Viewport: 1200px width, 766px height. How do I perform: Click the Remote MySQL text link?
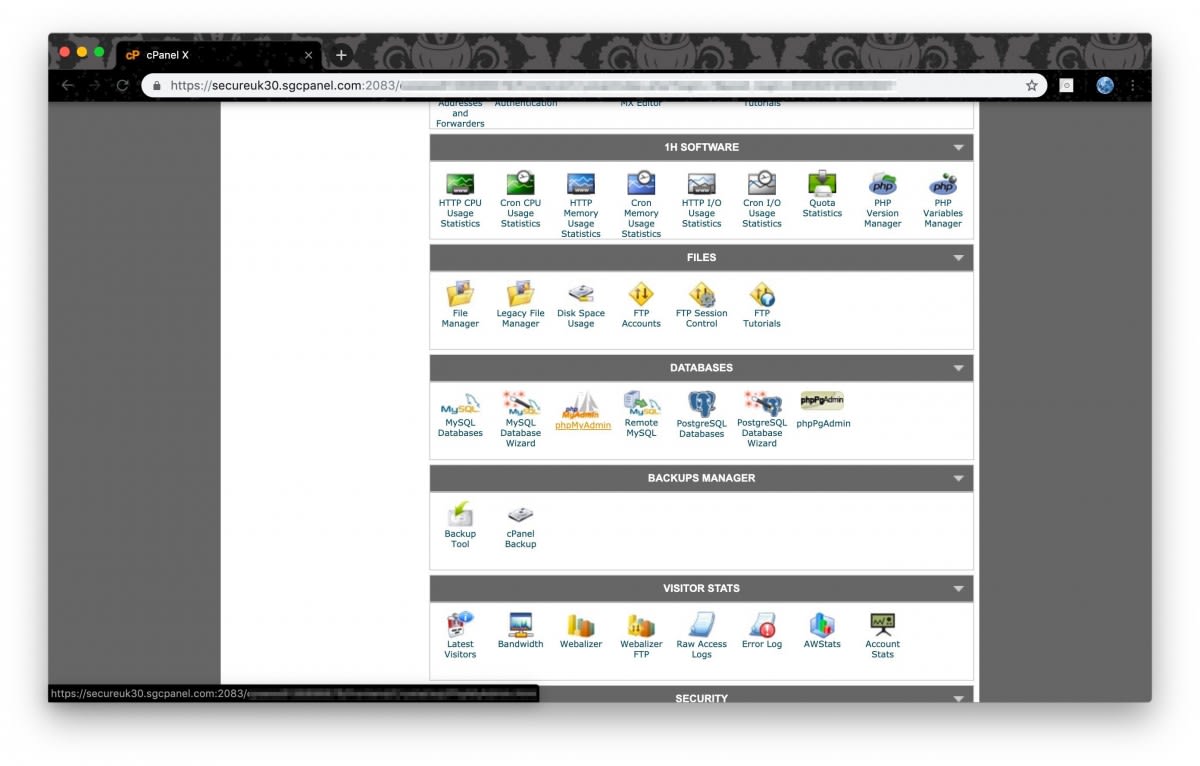pyautogui.click(x=641, y=428)
